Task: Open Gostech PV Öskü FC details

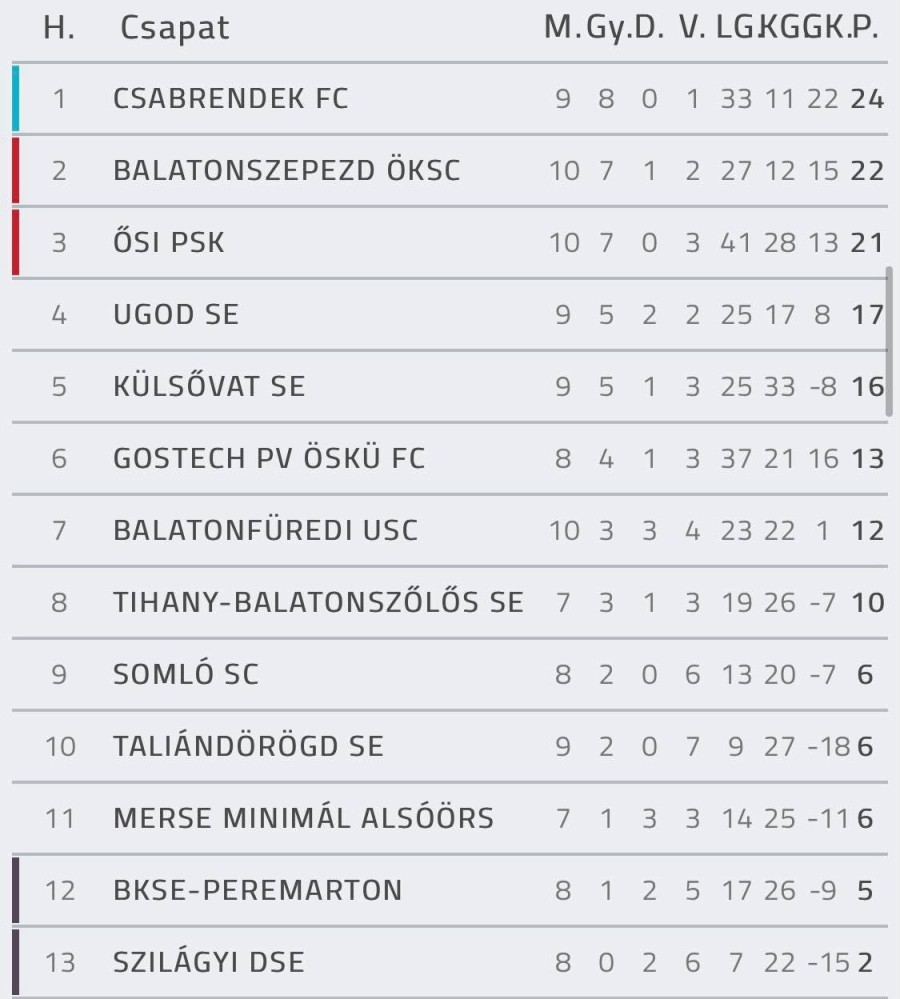Action: [x=269, y=459]
